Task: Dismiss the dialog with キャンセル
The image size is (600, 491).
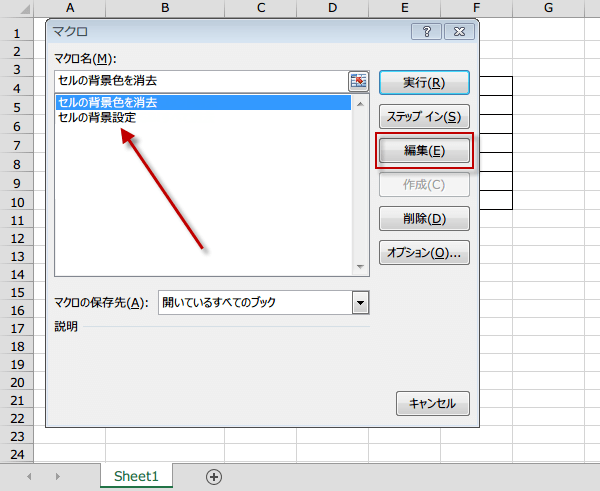Action: (x=432, y=403)
